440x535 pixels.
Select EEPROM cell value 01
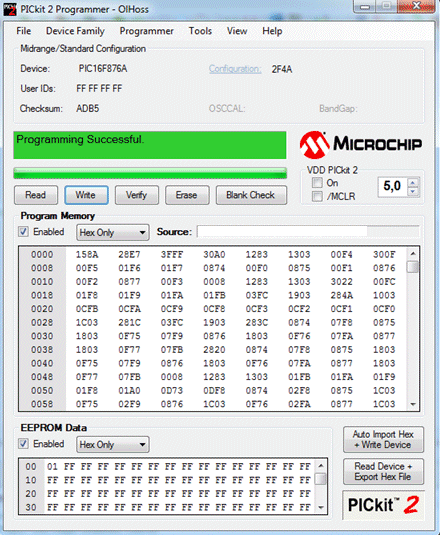click(x=52, y=466)
